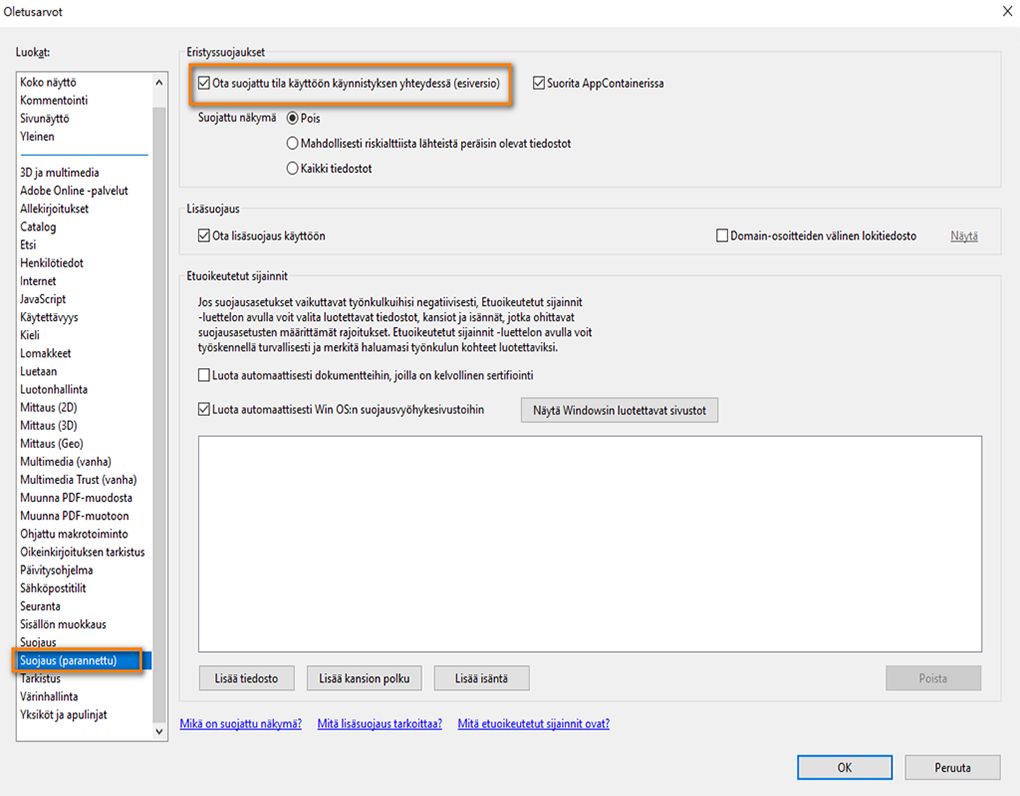
Task: Click the Peruuta button
Action: coord(952,767)
